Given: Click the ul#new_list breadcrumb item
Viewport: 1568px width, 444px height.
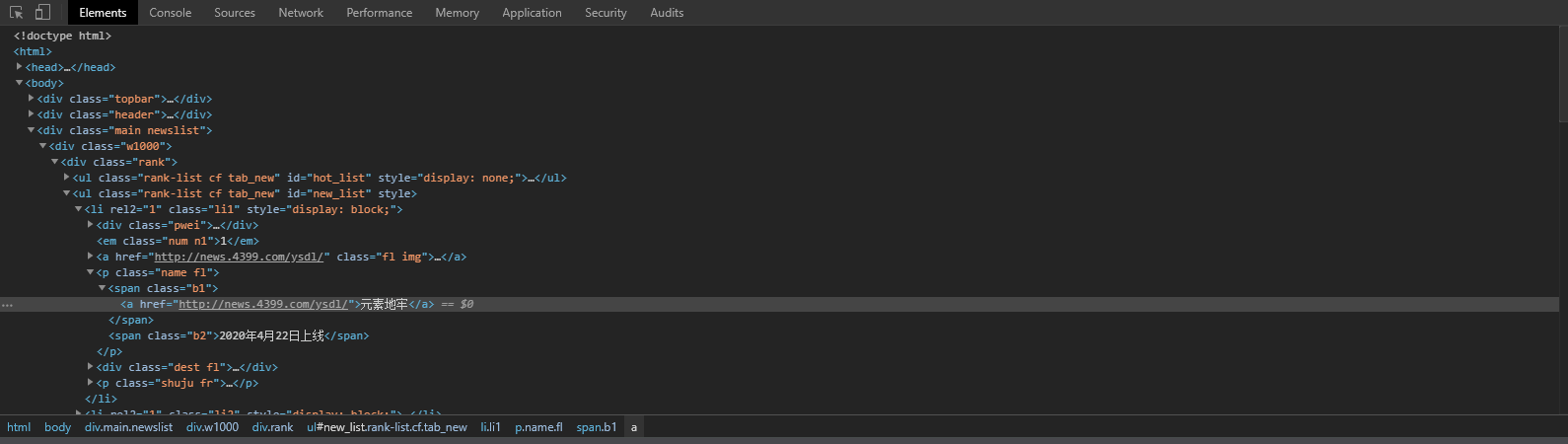Looking at the screenshot, I should tap(387, 427).
